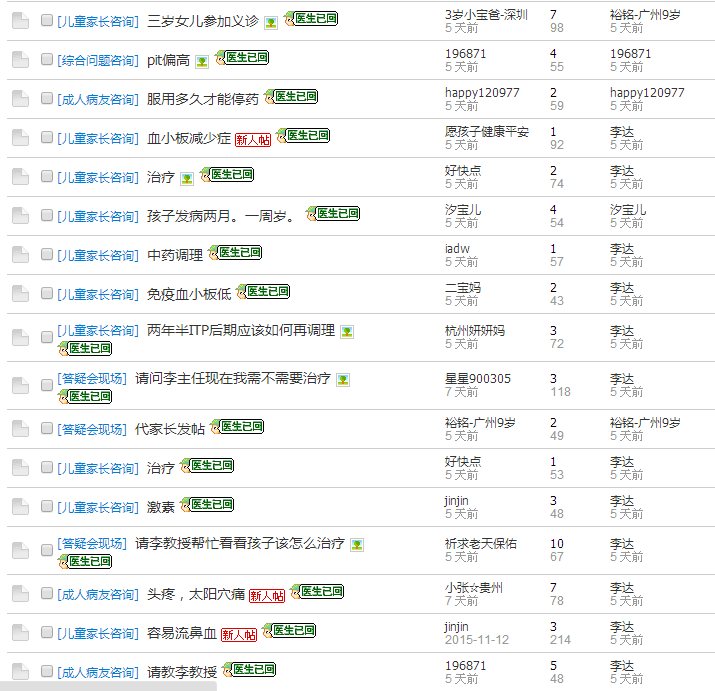Click the 医生已回 badge on 孩子发病两月 thread
The width and height of the screenshot is (715, 691).
click(333, 213)
